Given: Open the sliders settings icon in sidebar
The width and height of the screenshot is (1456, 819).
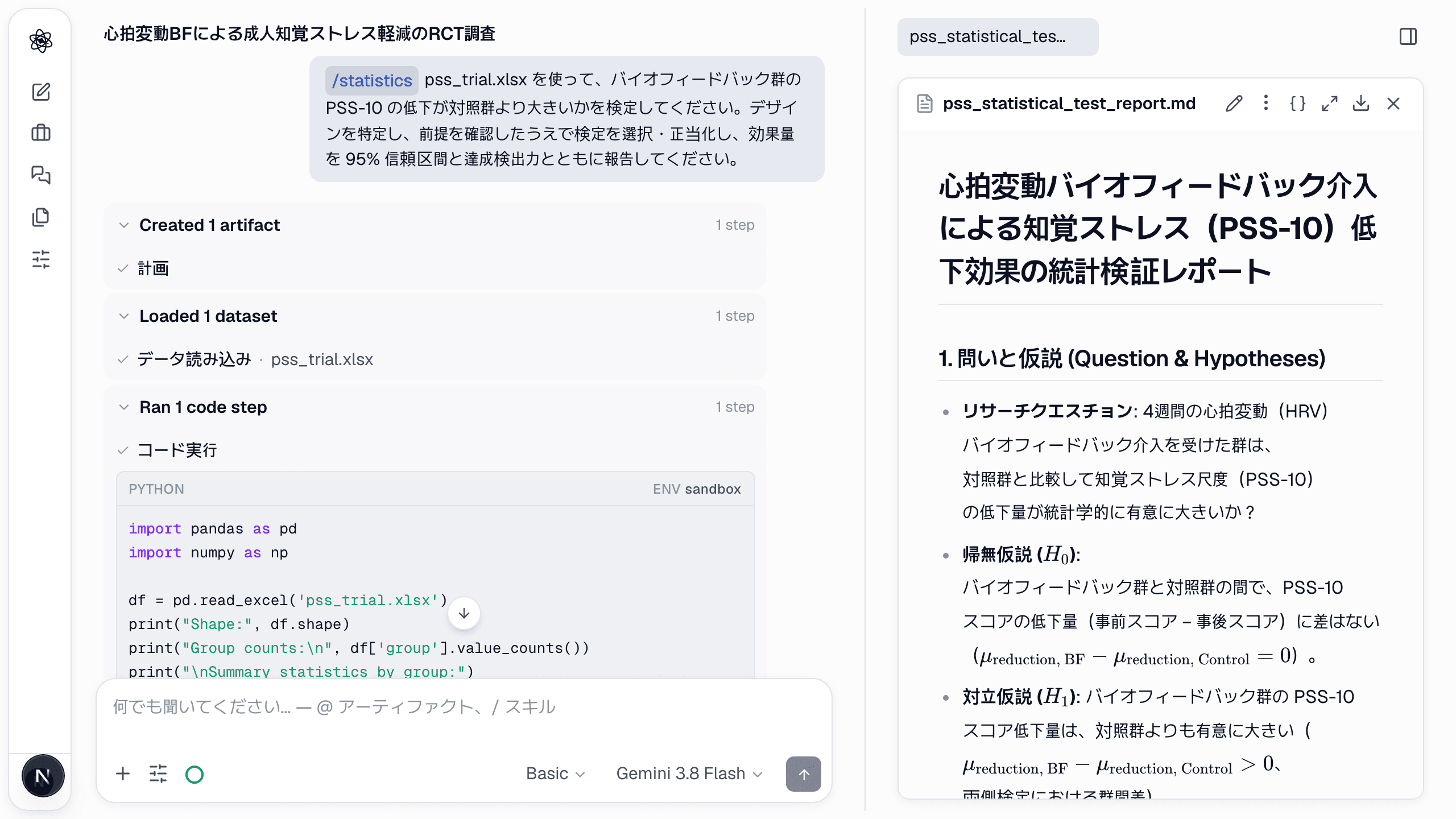Looking at the screenshot, I should pyautogui.click(x=41, y=259).
